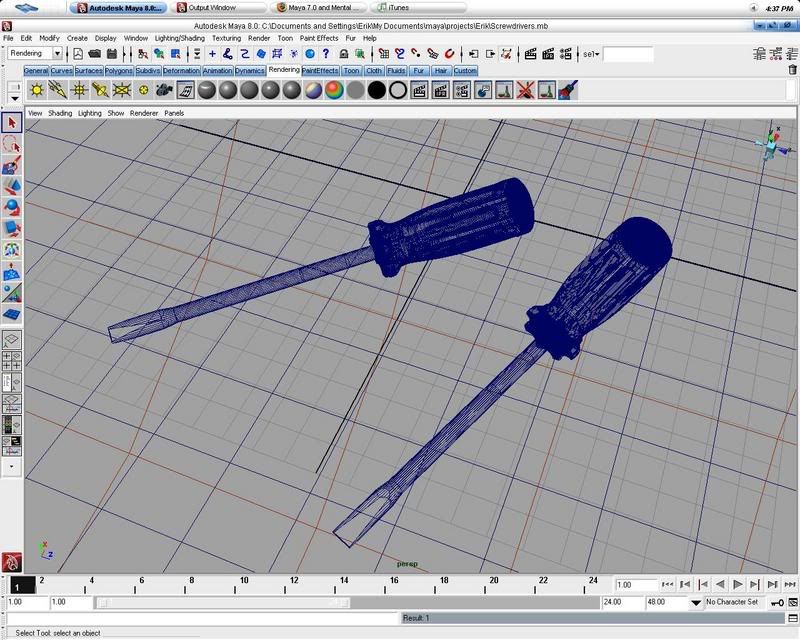Open the panel Renderer menu

(x=144, y=113)
